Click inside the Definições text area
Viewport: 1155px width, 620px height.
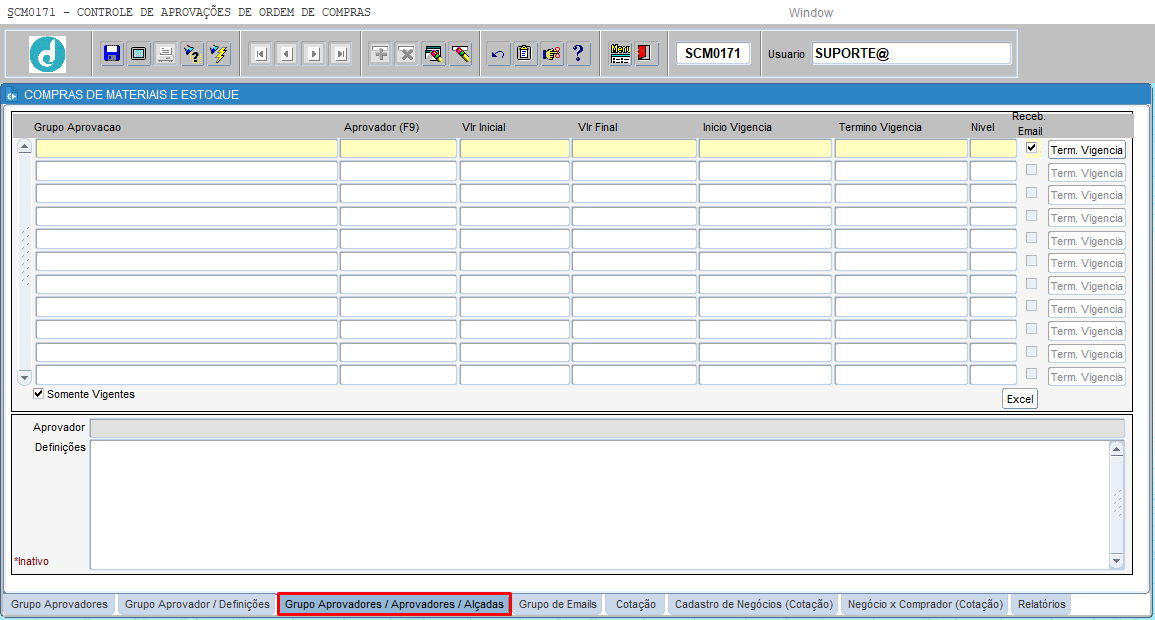pos(600,505)
